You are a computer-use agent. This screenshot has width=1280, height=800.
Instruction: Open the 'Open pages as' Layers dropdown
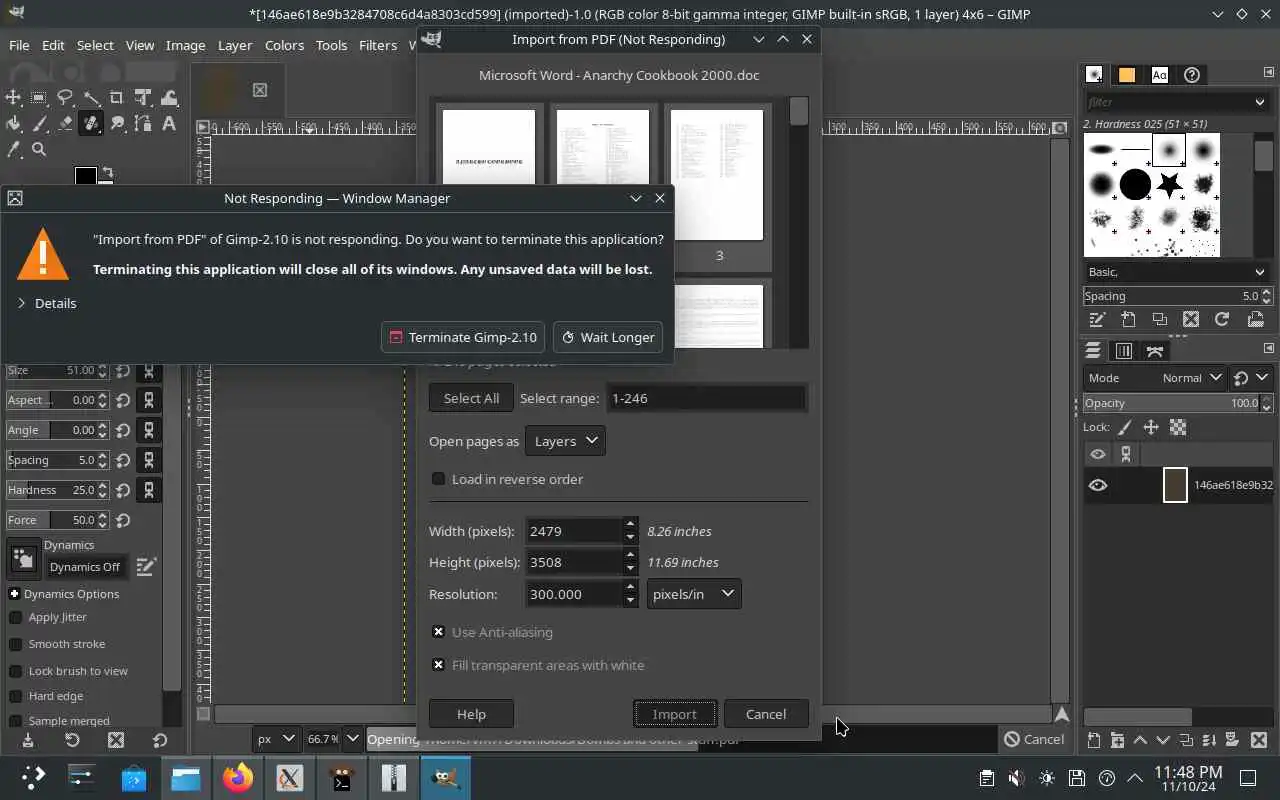[x=565, y=441]
